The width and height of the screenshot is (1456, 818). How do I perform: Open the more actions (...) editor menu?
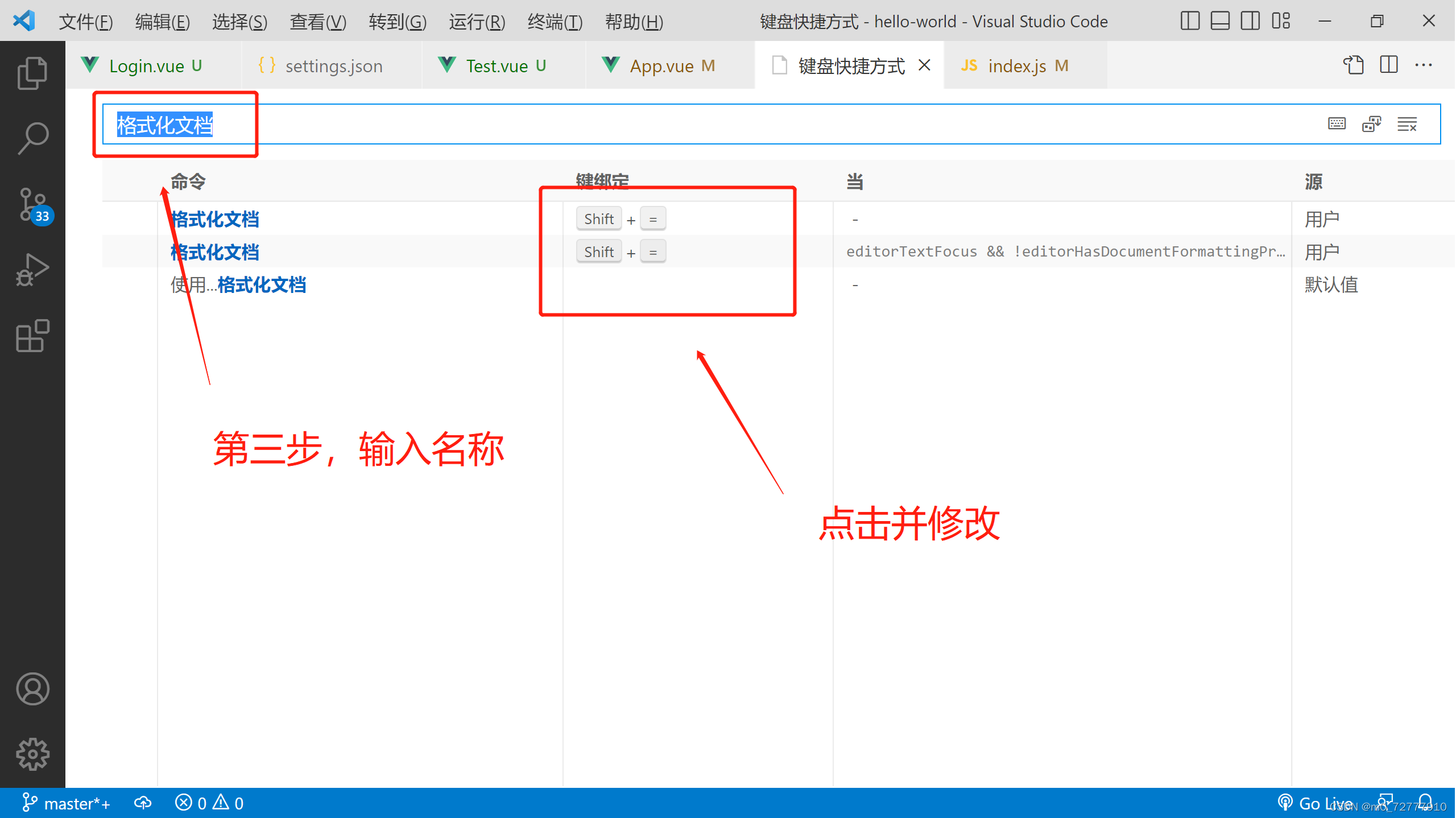pyautogui.click(x=1424, y=65)
